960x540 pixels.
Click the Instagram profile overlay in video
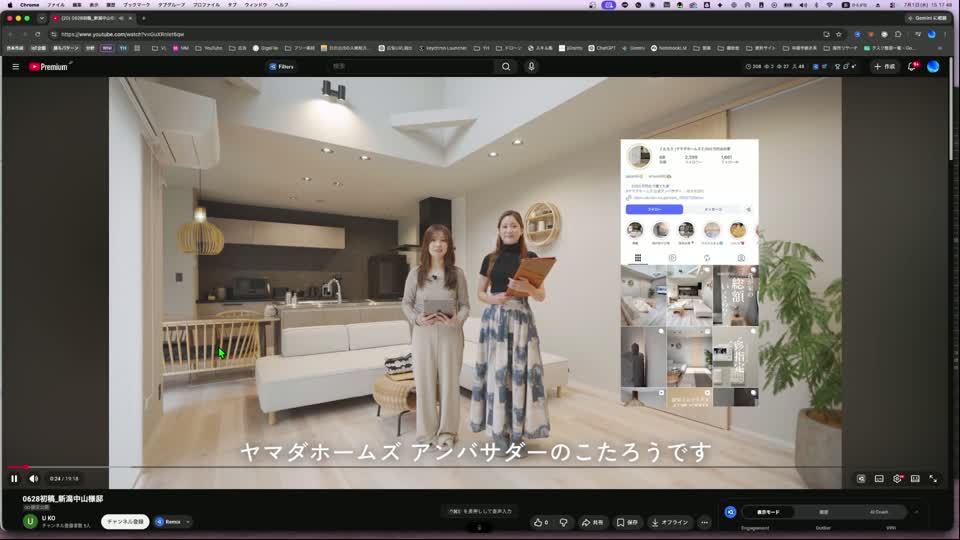[x=689, y=273]
